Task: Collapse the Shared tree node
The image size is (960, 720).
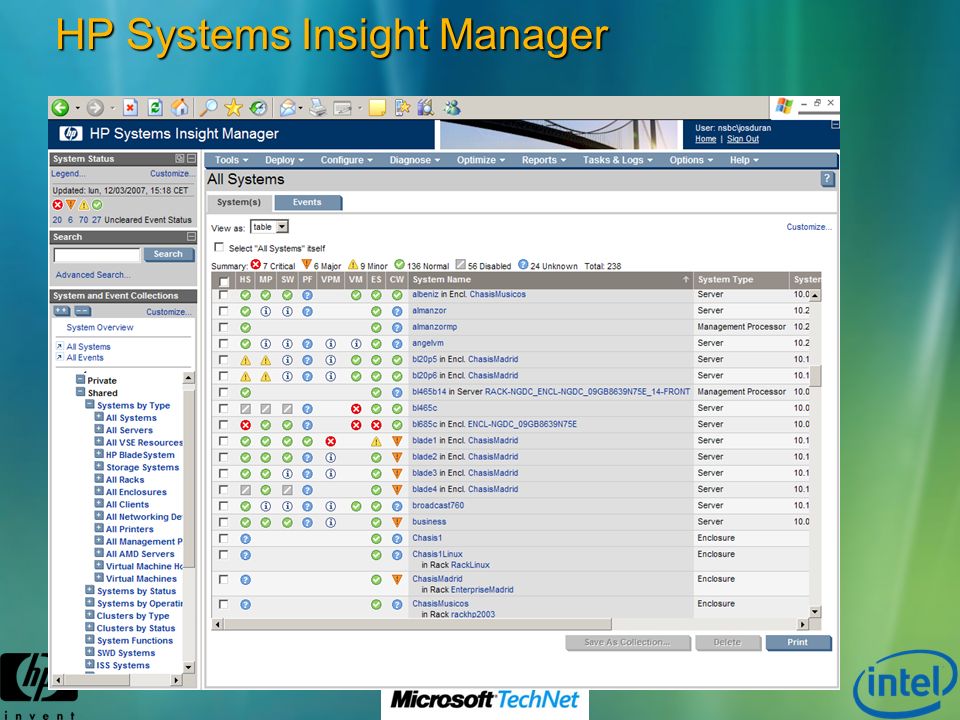Action: (80, 392)
